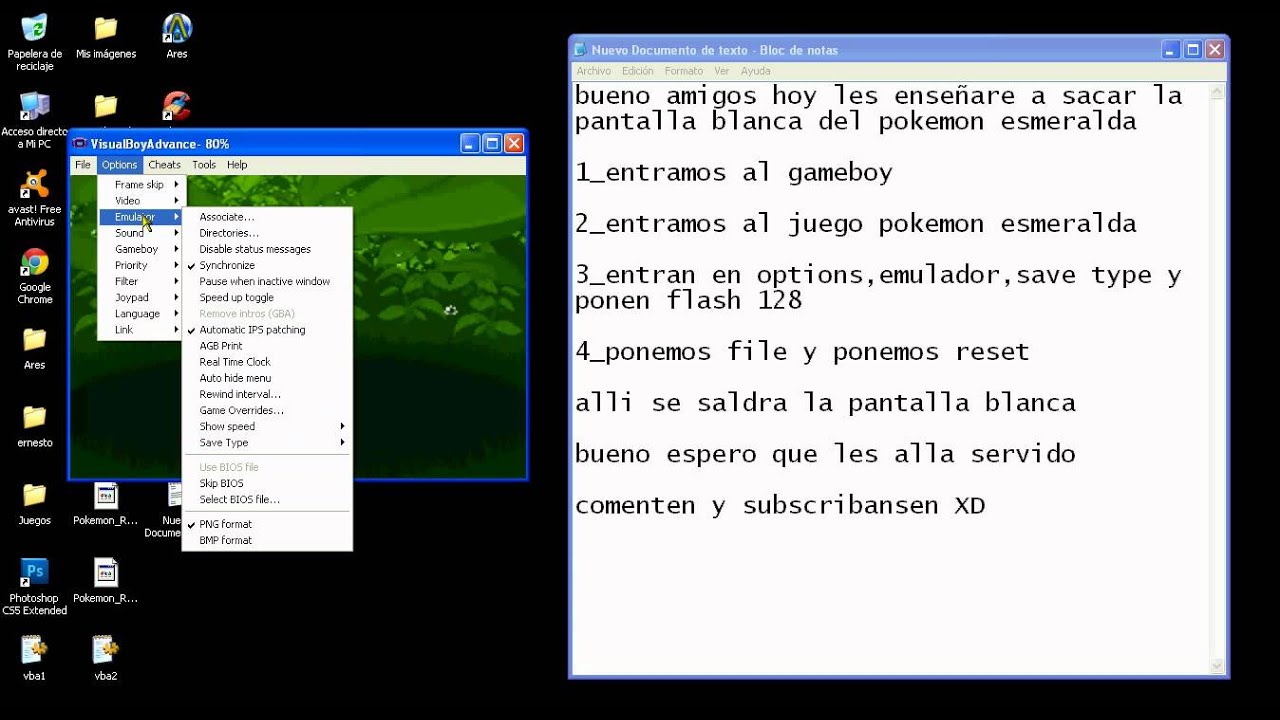
Task: Expand the Priority submenu
Action: click(x=141, y=265)
